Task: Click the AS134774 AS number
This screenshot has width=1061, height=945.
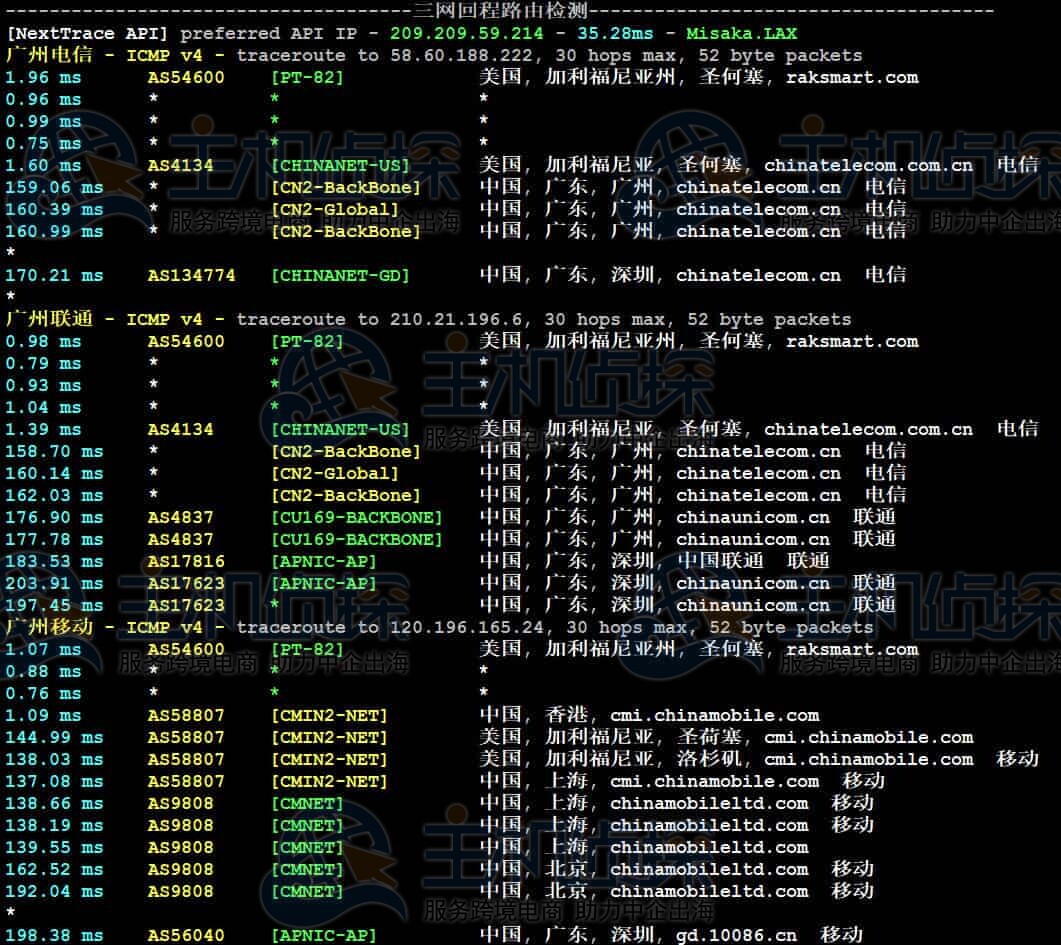Action: 192,275
